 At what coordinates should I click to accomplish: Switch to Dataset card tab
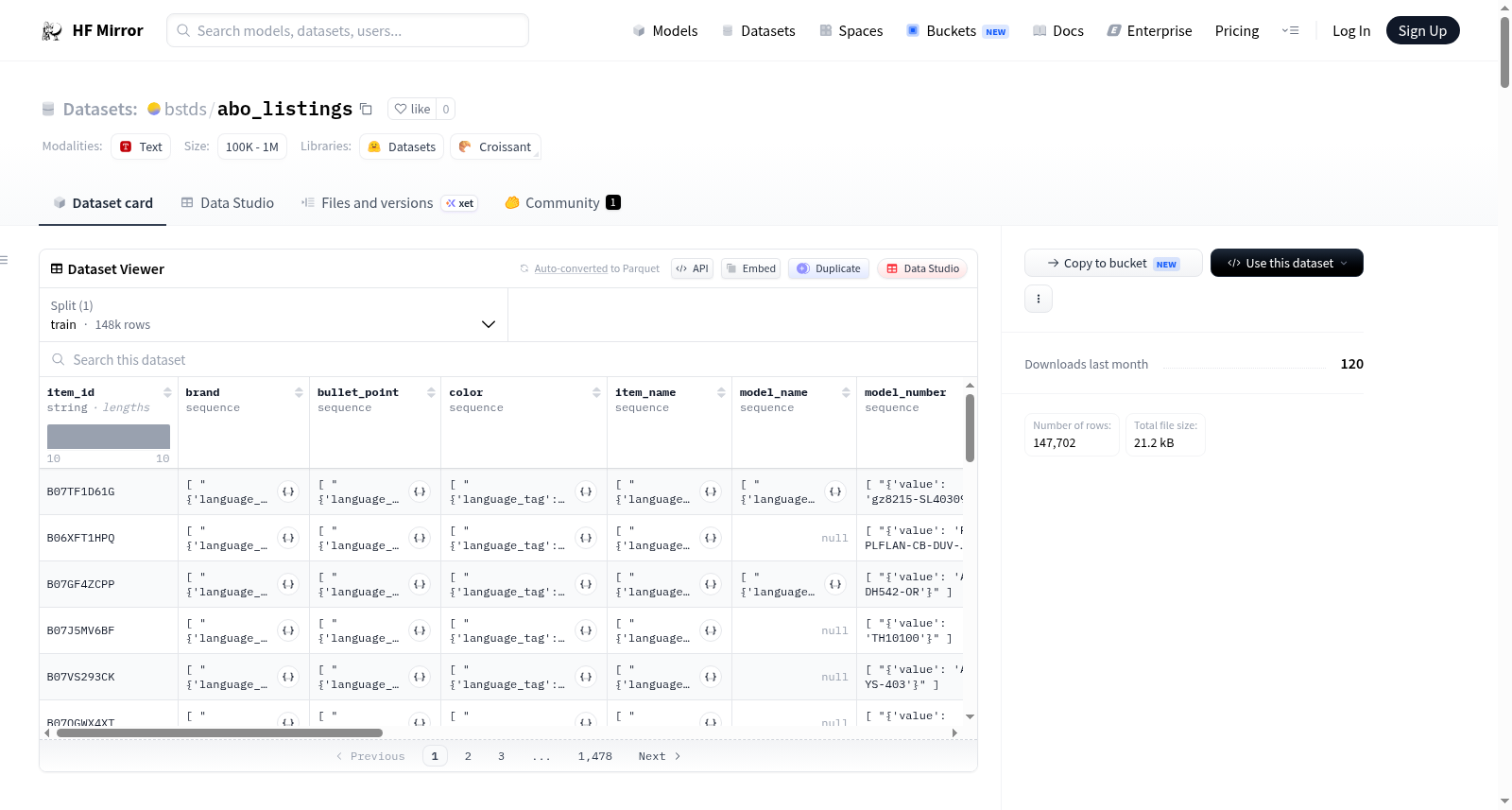[x=102, y=202]
